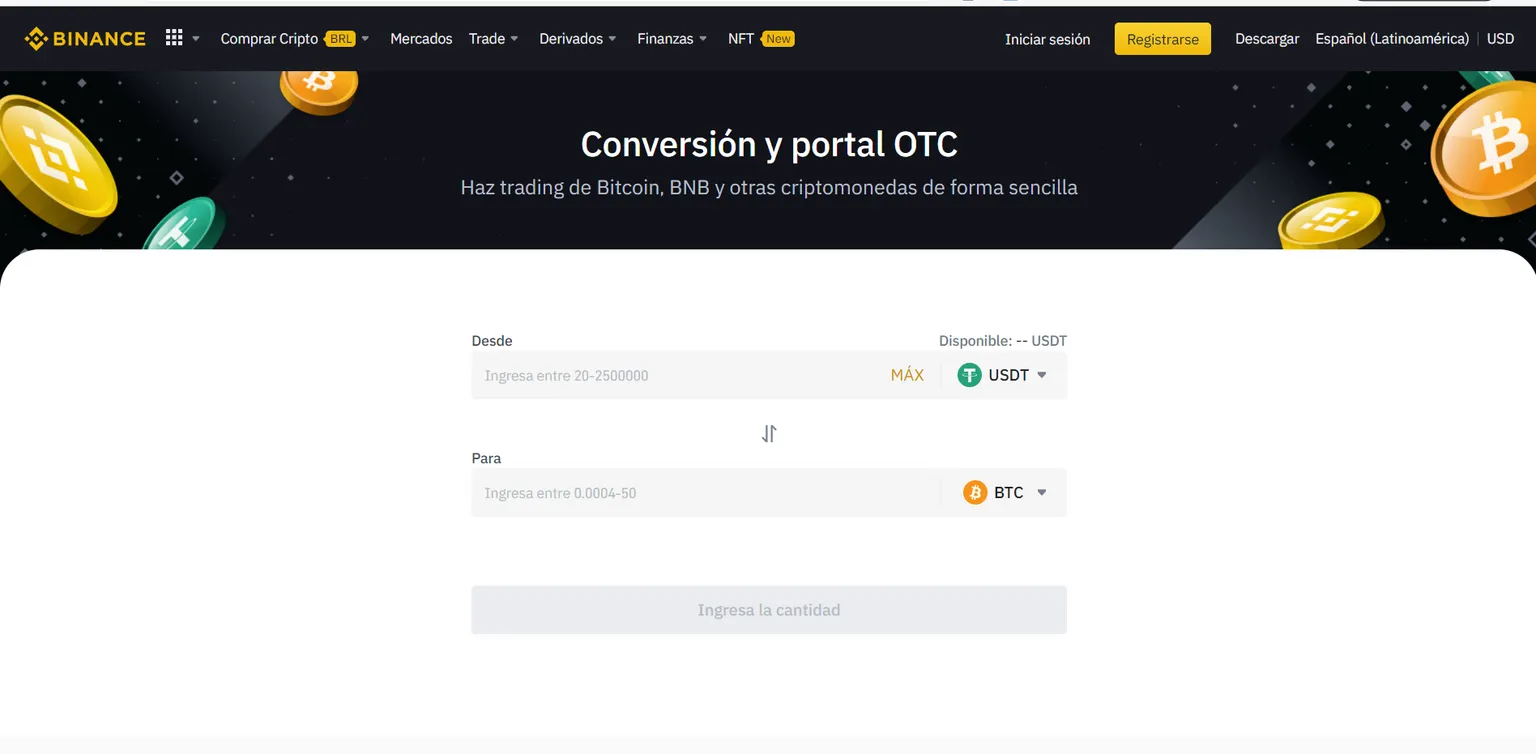
Task: Open the Descargar link
Action: coord(1267,39)
